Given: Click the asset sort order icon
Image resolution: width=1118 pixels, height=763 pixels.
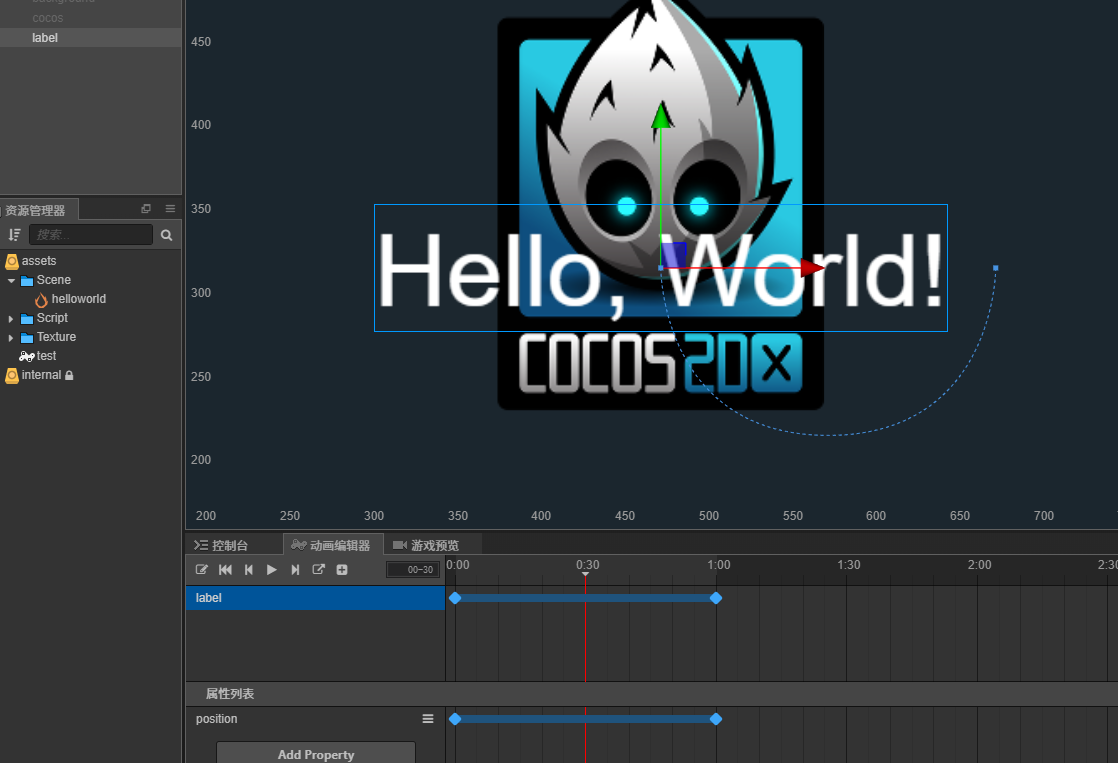Looking at the screenshot, I should pos(14,235).
